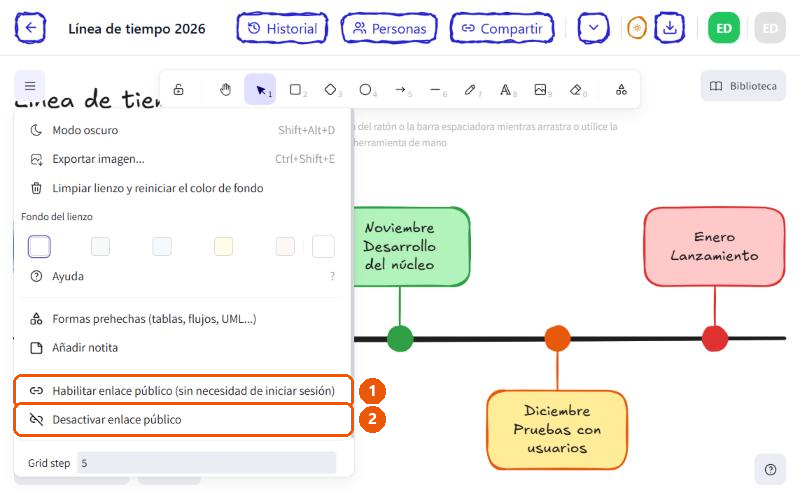The width and height of the screenshot is (800, 499).
Task: Select the Diamond tool
Action: [330, 90]
